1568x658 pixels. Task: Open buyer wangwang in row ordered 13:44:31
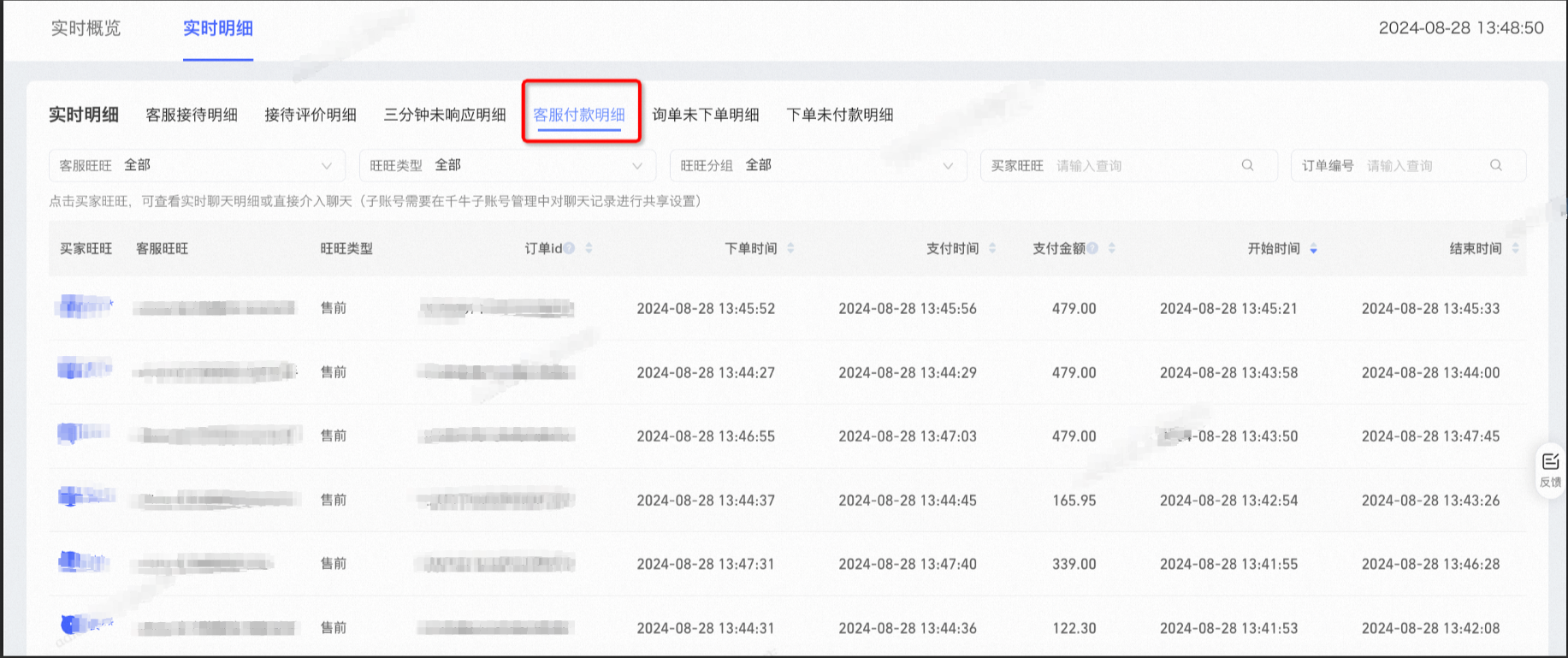point(86,625)
